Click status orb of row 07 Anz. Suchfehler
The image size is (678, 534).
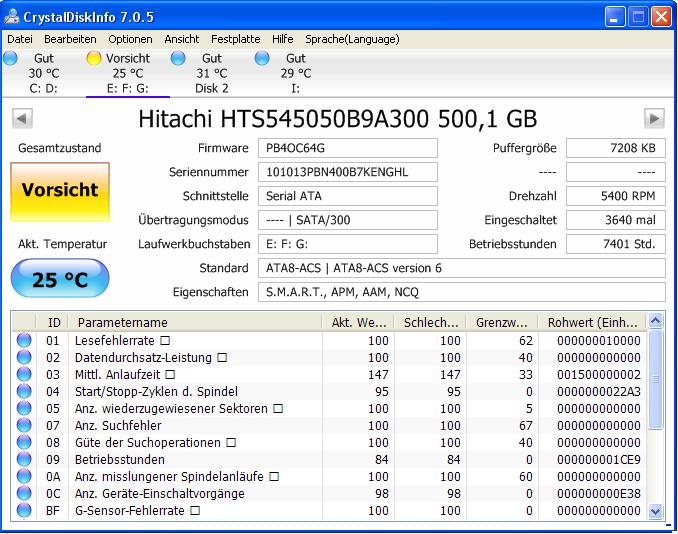pyautogui.click(x=24, y=425)
